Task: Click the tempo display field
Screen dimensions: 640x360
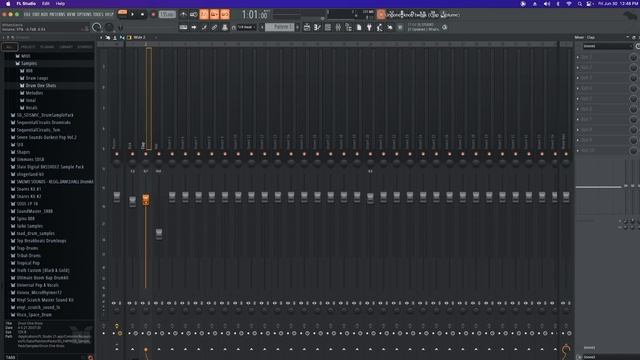Action: (x=167, y=14)
